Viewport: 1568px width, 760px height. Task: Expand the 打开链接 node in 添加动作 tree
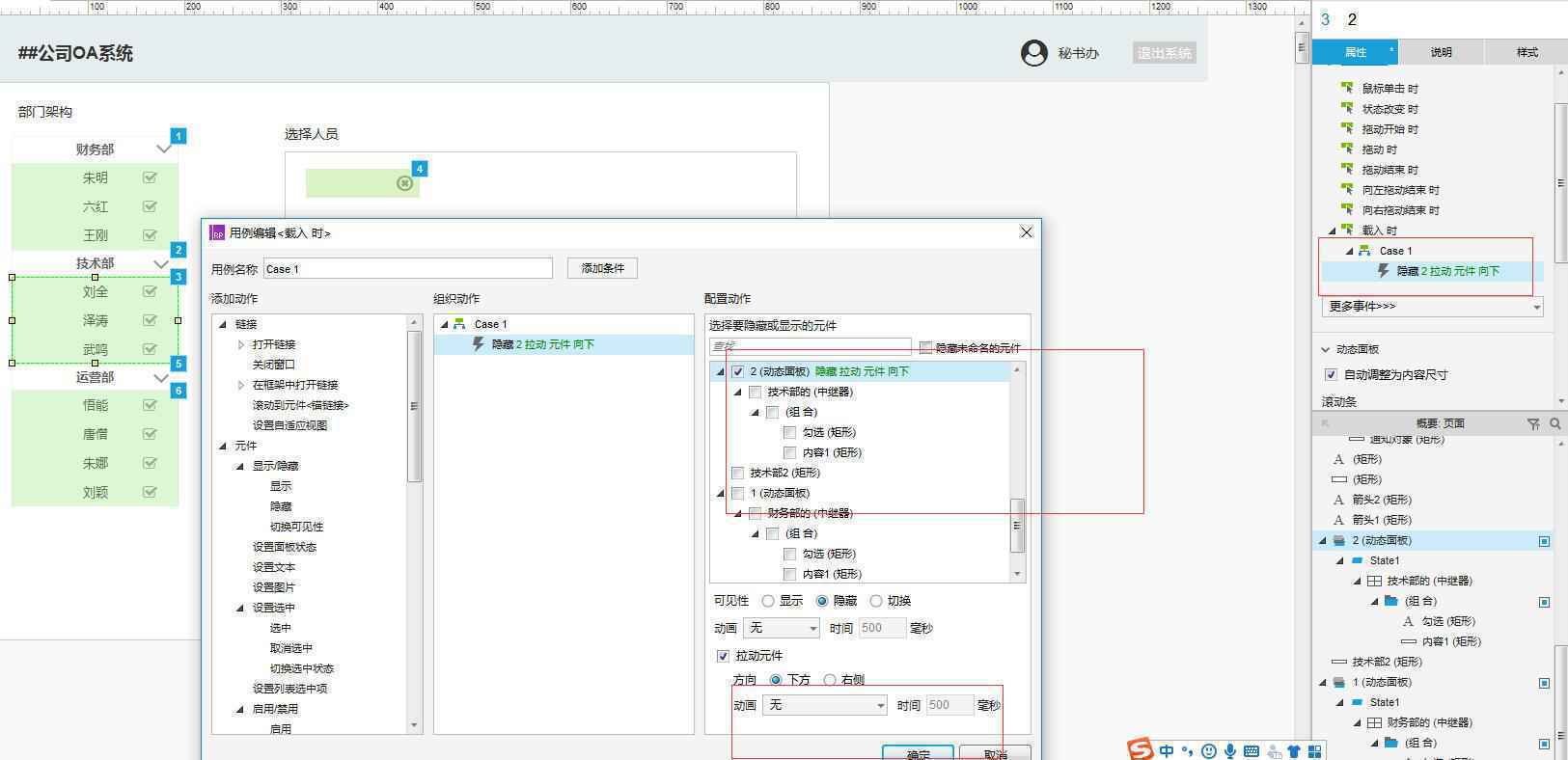coord(241,344)
